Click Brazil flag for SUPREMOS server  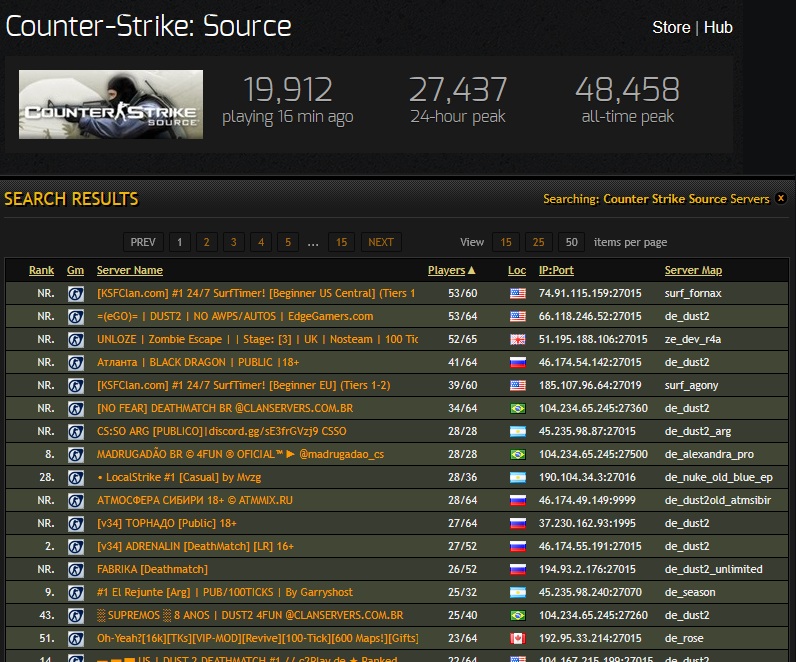point(518,616)
